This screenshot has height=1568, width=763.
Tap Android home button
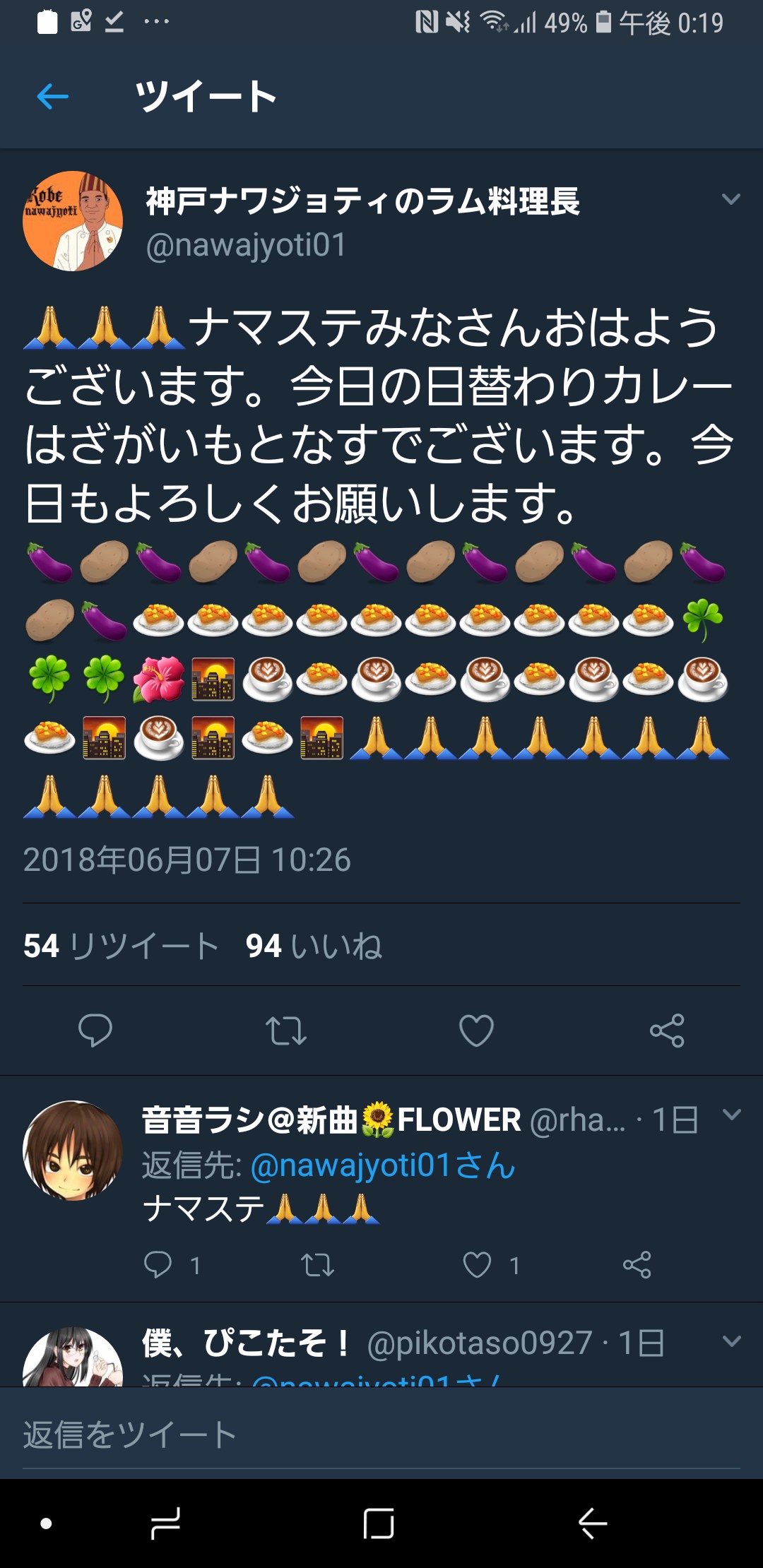coord(379,1524)
